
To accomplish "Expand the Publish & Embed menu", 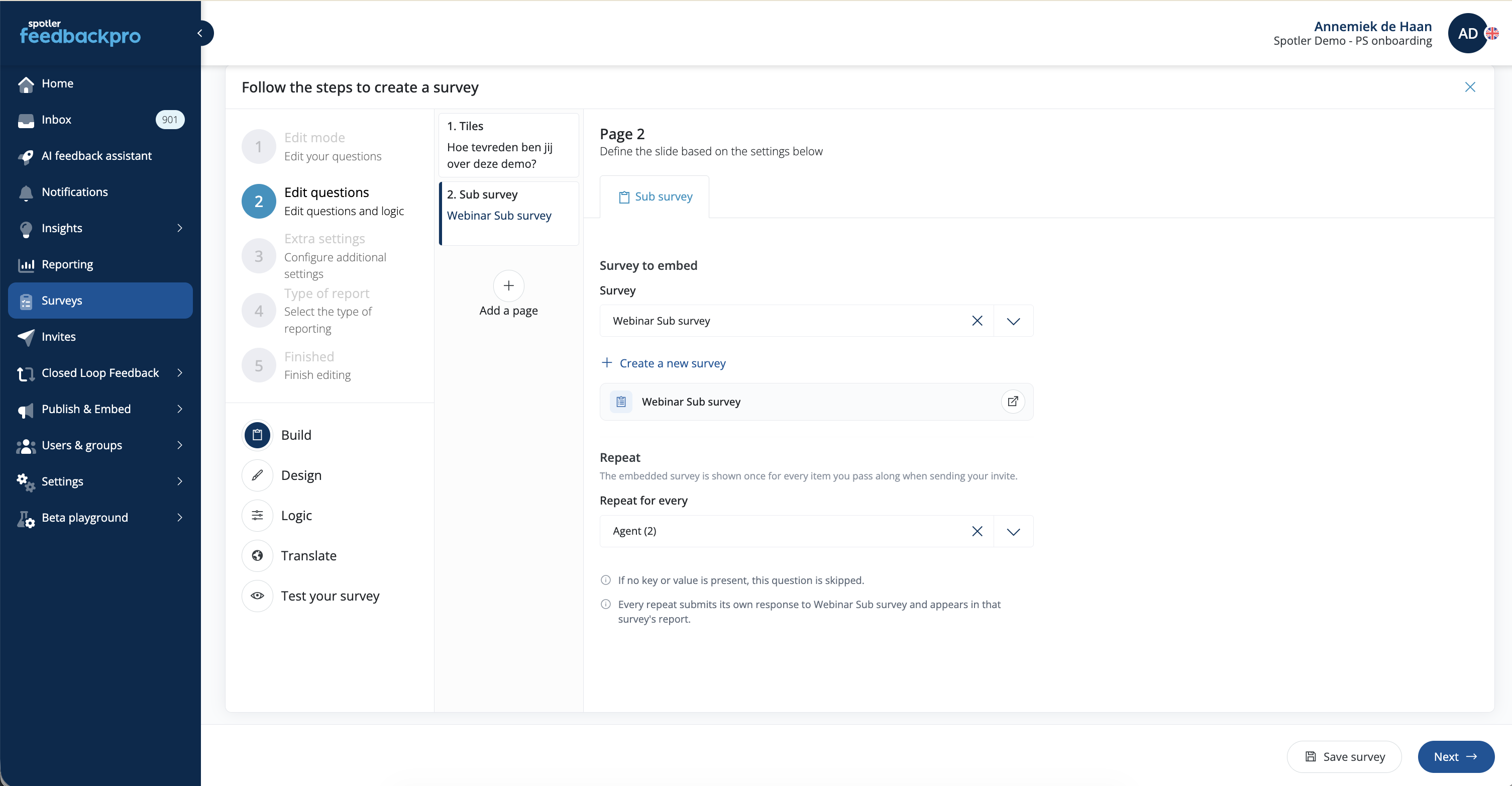I will point(100,409).
